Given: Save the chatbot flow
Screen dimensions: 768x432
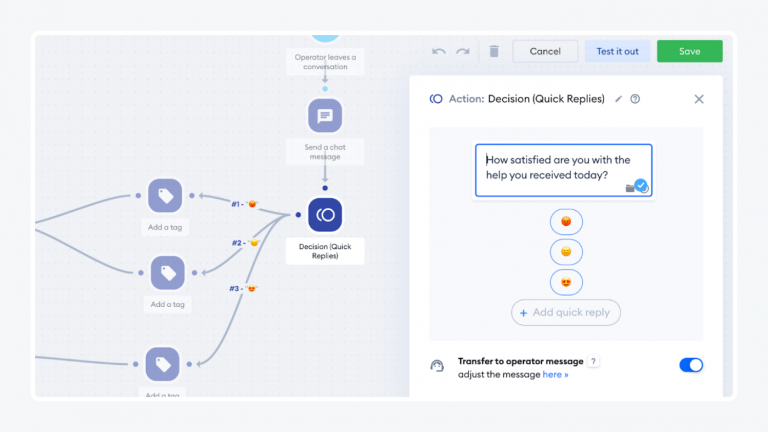Looking at the screenshot, I should (689, 51).
